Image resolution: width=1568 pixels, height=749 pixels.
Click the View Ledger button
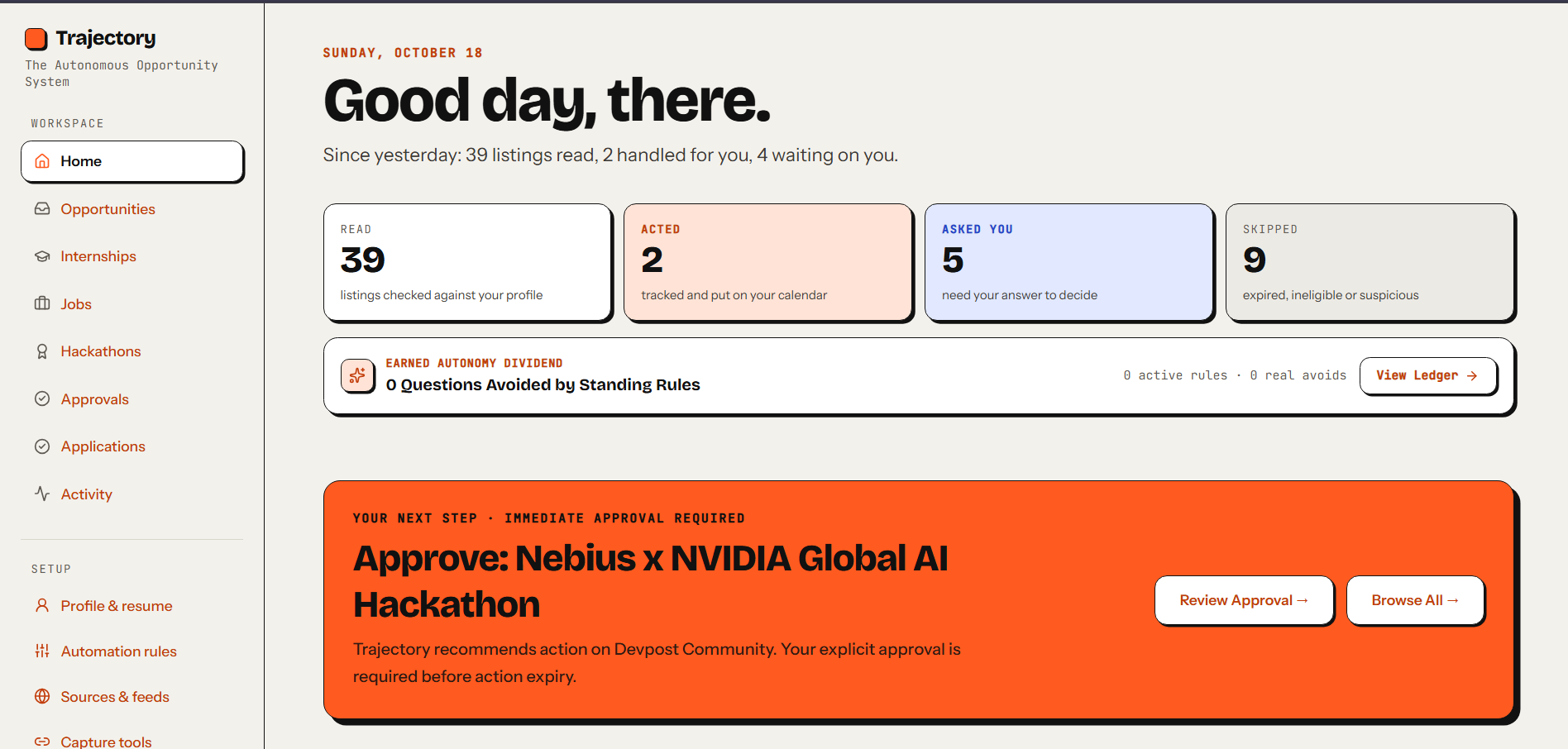click(1428, 375)
